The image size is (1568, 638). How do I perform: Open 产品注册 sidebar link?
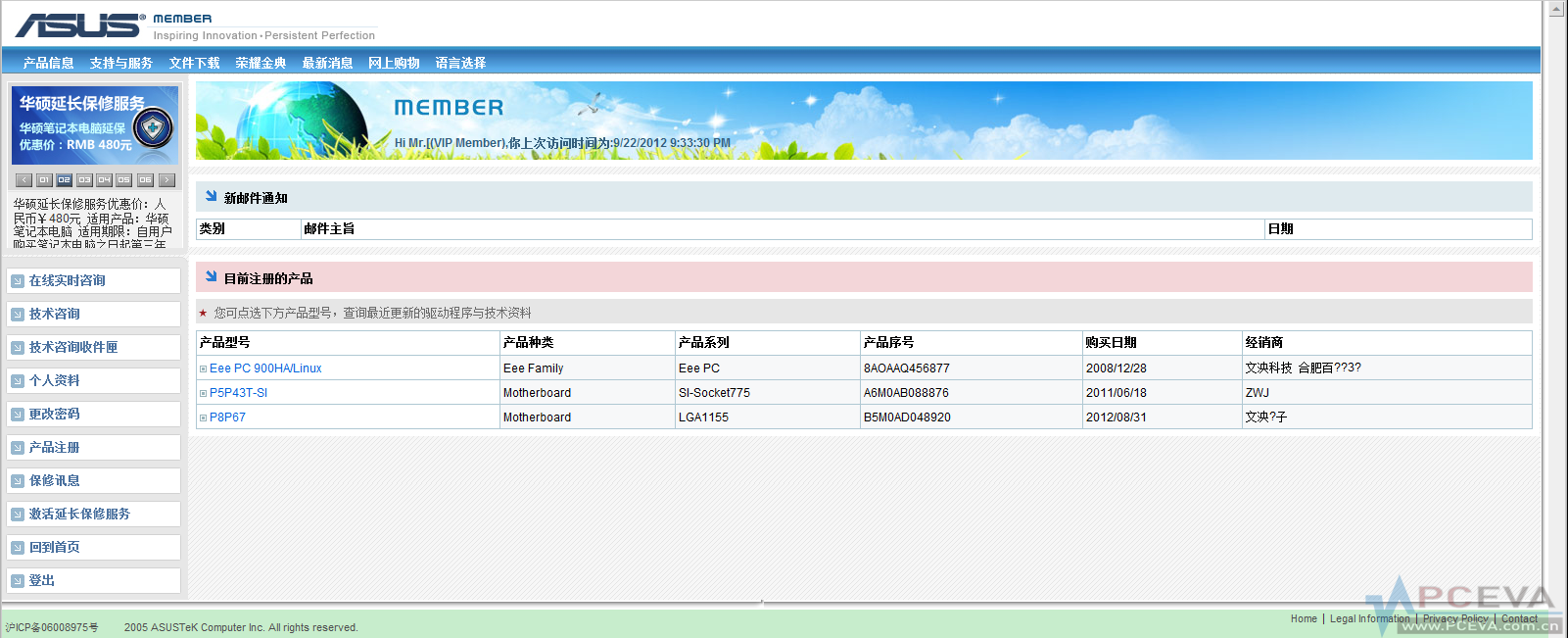coord(55,447)
